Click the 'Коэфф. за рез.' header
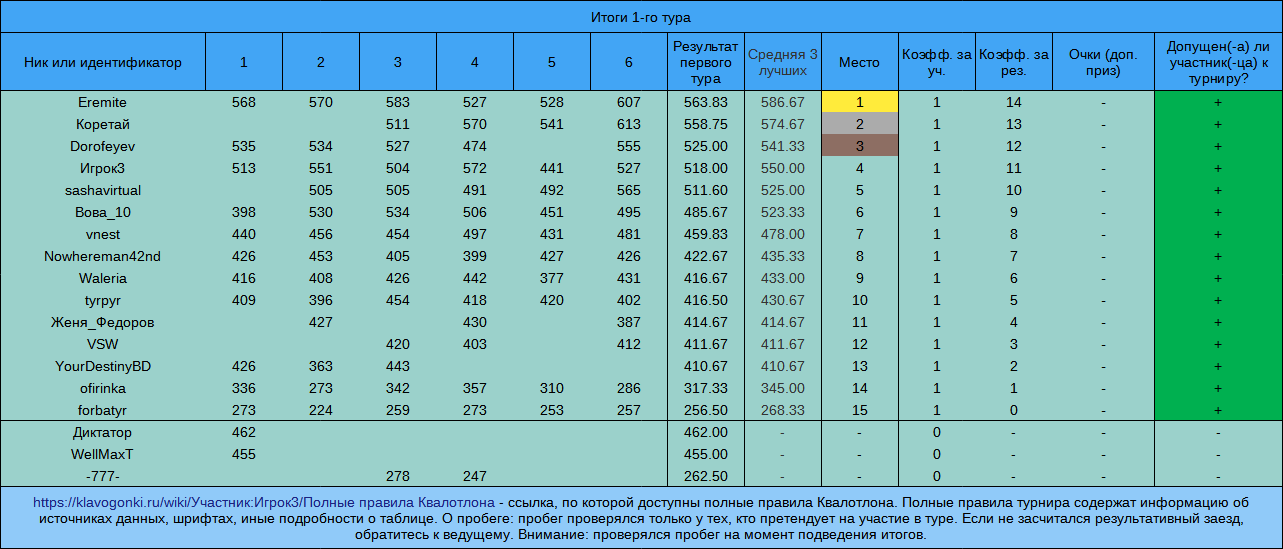Screen dimensions: 1283x549 coord(1013,62)
